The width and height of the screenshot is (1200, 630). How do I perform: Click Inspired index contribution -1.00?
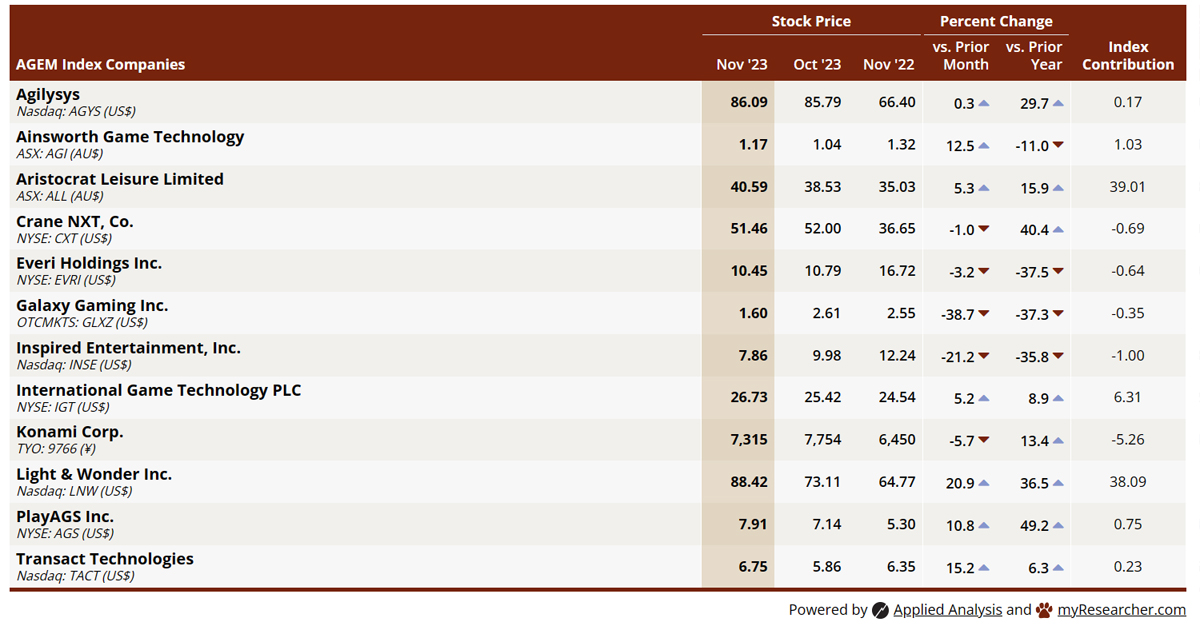[x=1127, y=355]
